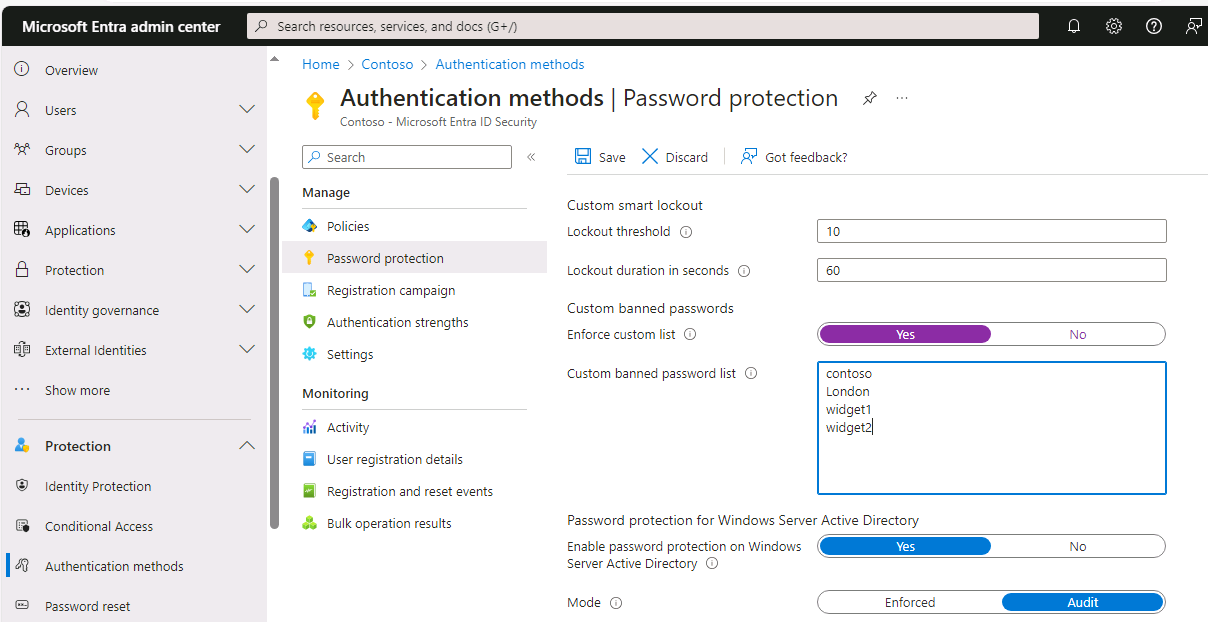Navigate to Contoso via the breadcrumb
Viewport: 1208px width, 622px height.
[387, 64]
